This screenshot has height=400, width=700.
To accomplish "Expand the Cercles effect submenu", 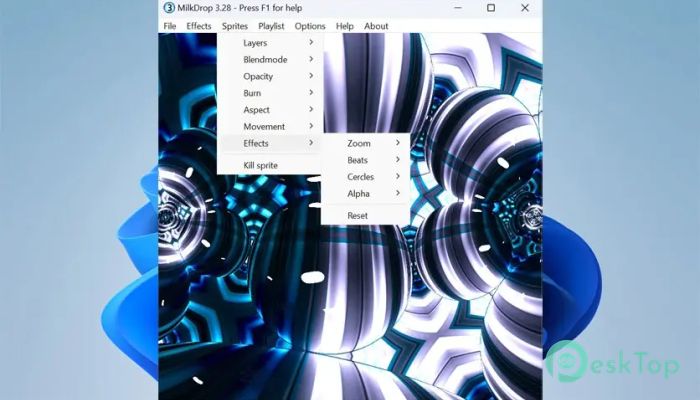I will [365, 177].
